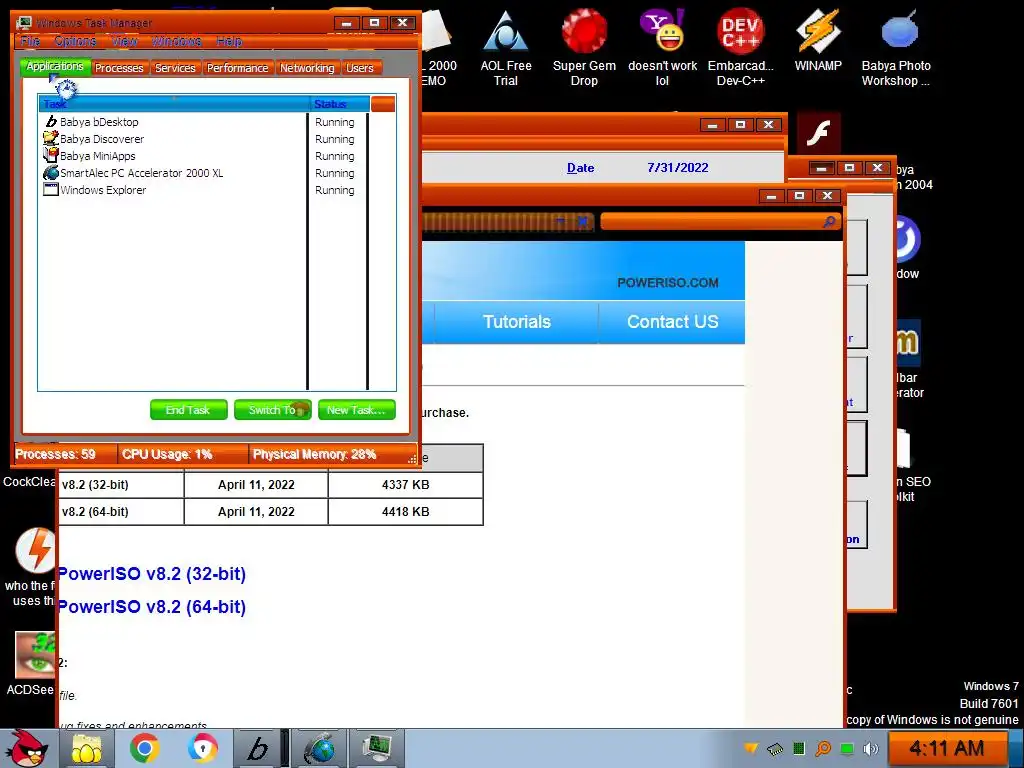This screenshot has height=768, width=1024.
Task: Open the Yahoo "doesn't work lol" desktop icon
Action: click(x=662, y=48)
